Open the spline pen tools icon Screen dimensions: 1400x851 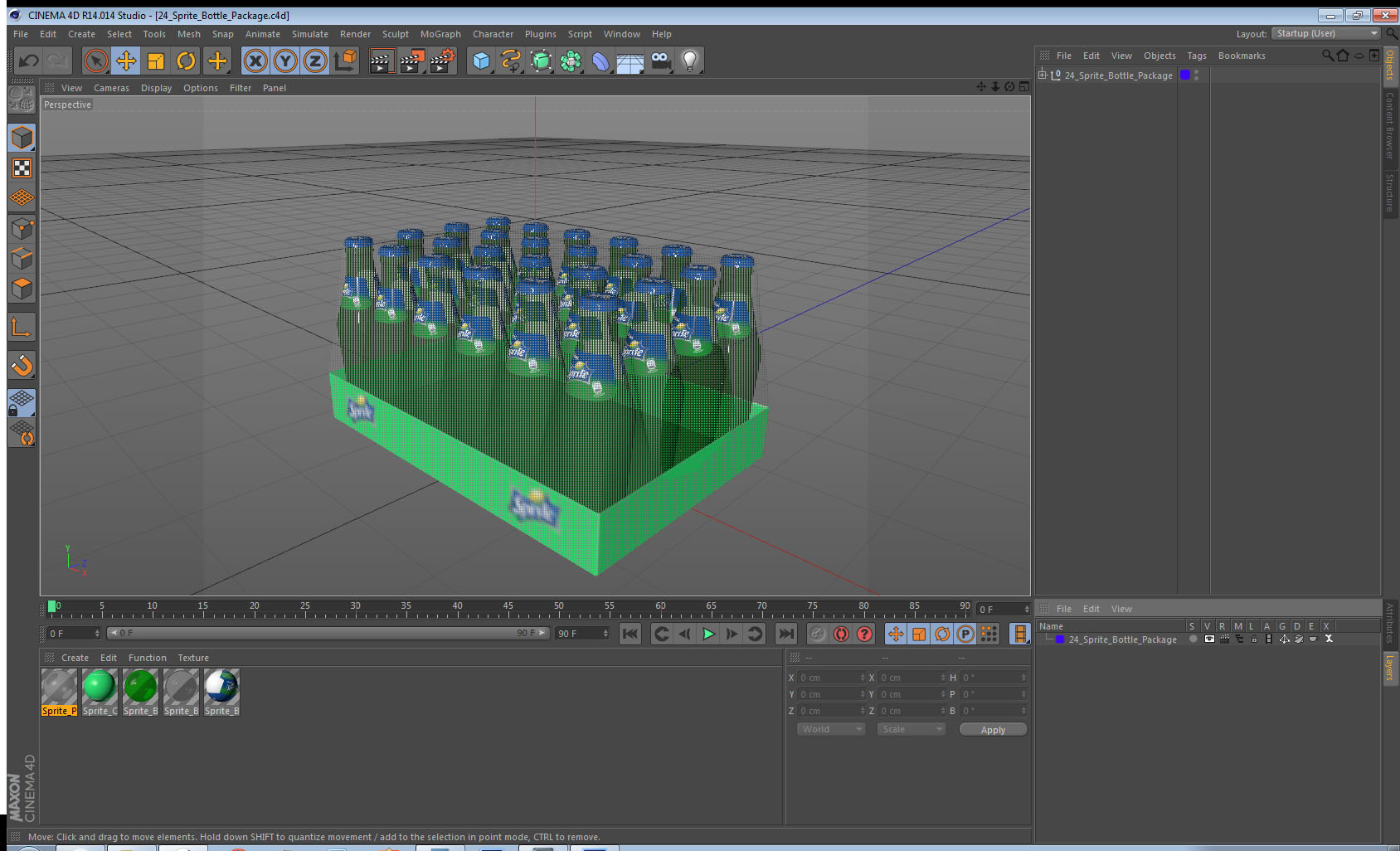click(511, 61)
